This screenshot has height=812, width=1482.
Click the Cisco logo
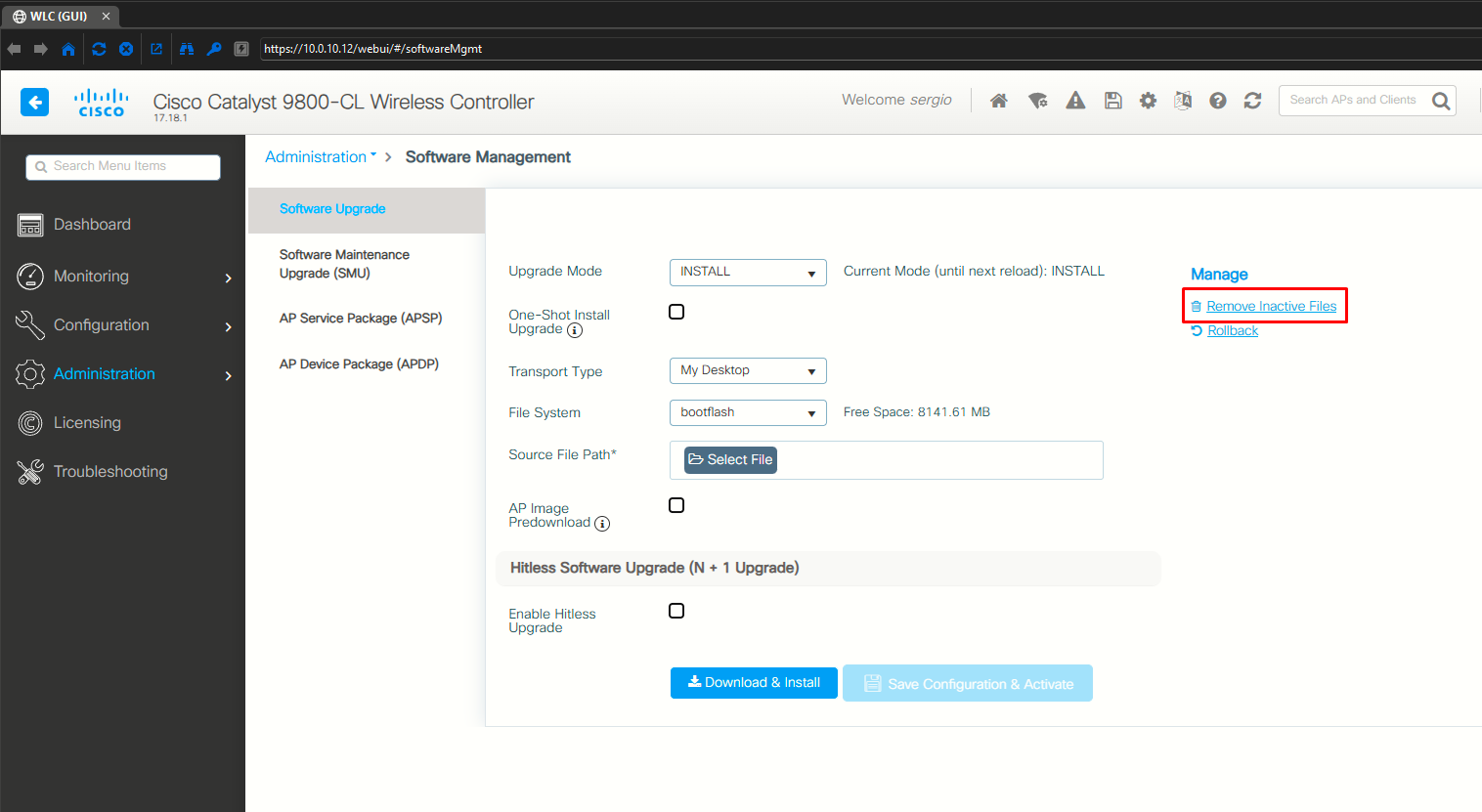102,103
